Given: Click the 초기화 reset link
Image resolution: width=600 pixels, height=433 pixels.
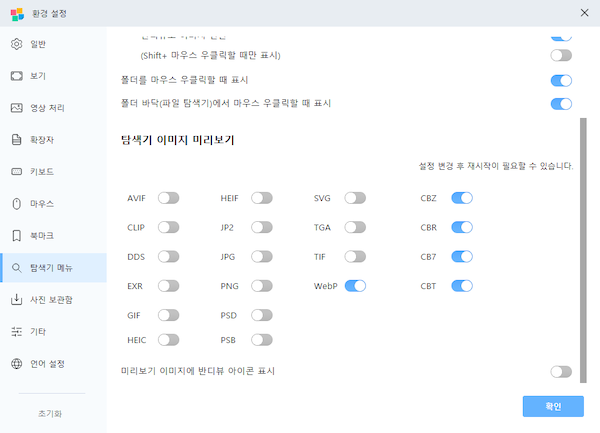Looking at the screenshot, I should pos(50,413).
